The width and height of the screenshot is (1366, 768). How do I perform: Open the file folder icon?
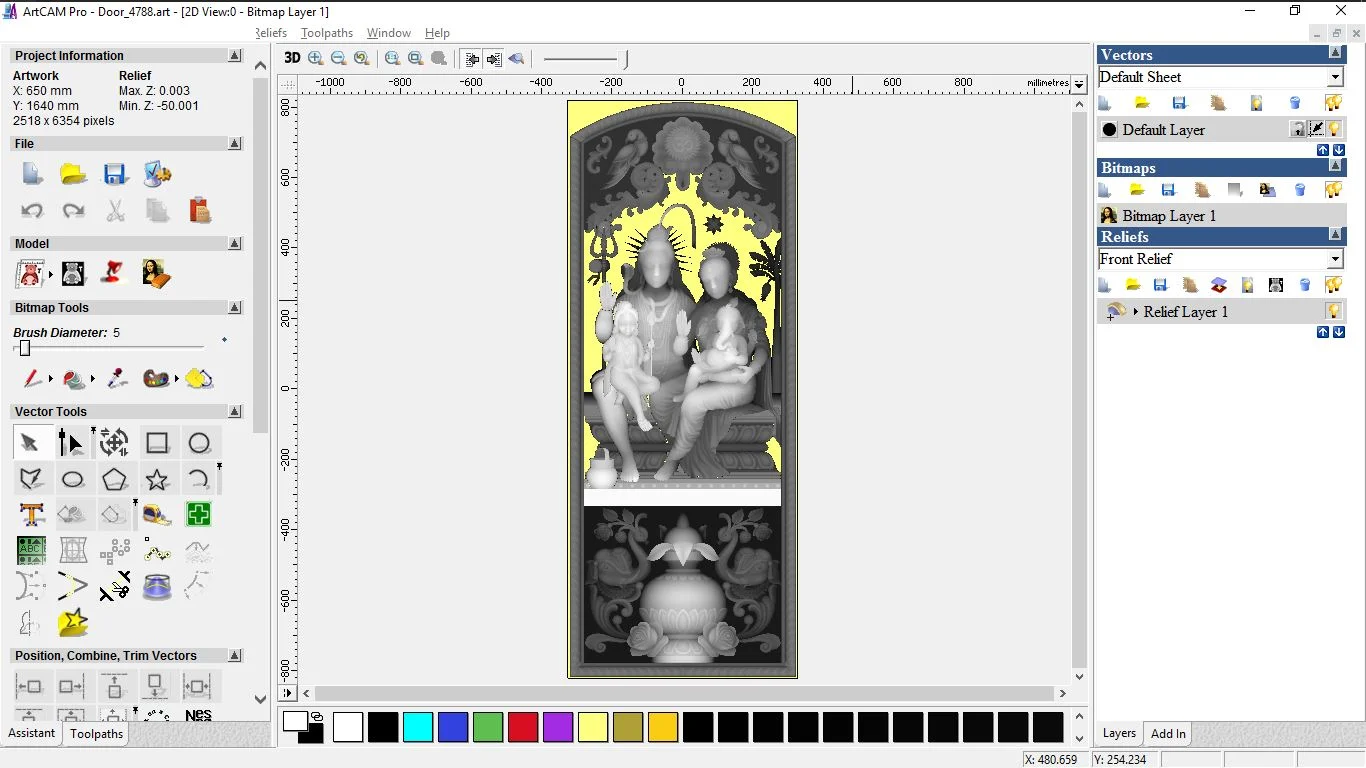click(x=73, y=174)
